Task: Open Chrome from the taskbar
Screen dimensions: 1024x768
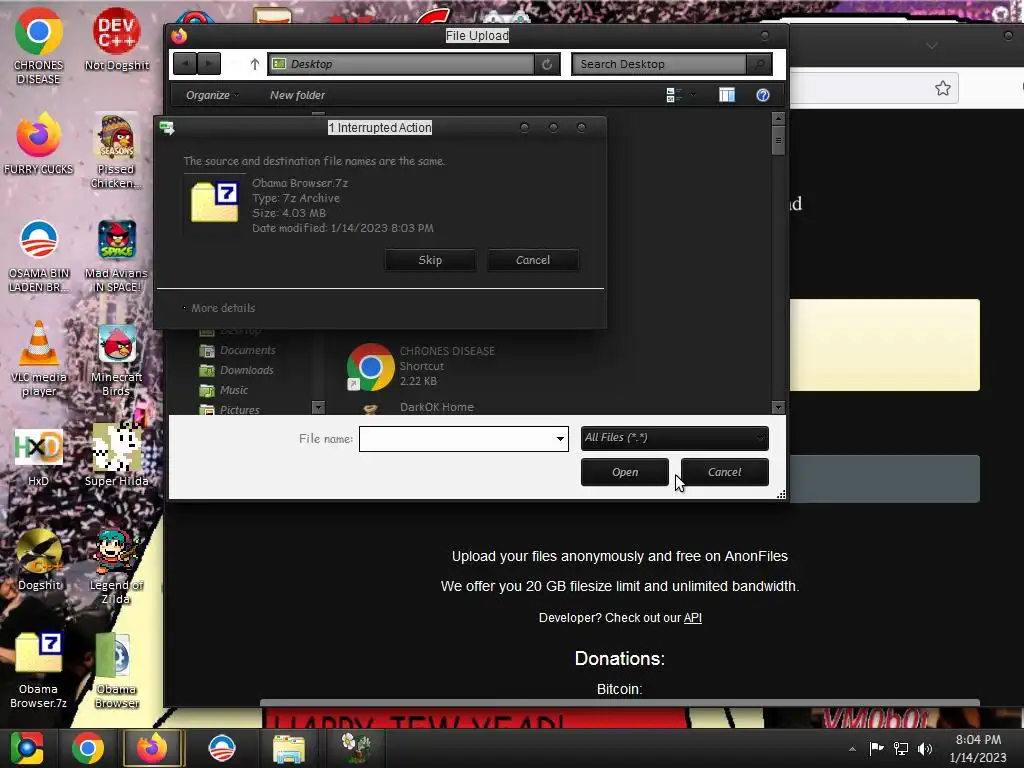Action: tap(88, 748)
